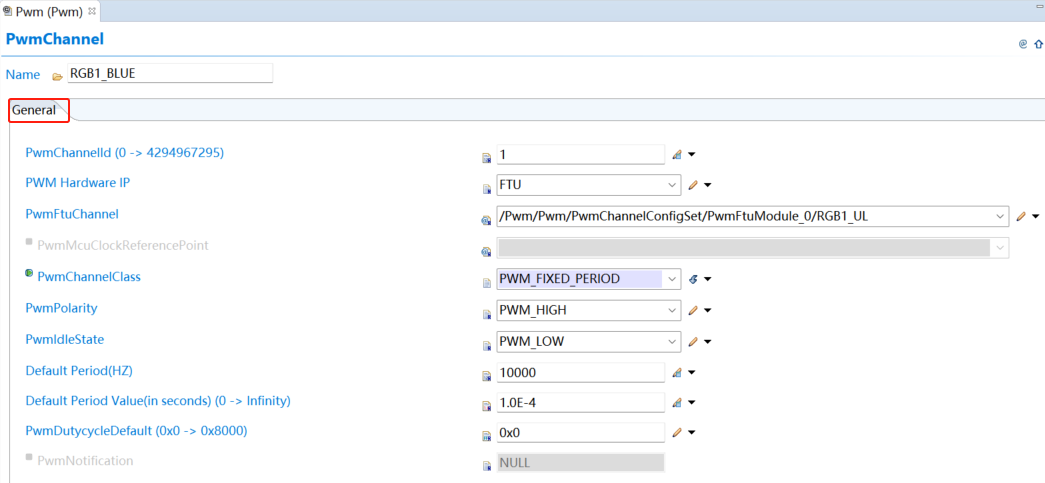
Task: Click the pencil icon beside PWM Hardware IP
Action: [x=692, y=185]
